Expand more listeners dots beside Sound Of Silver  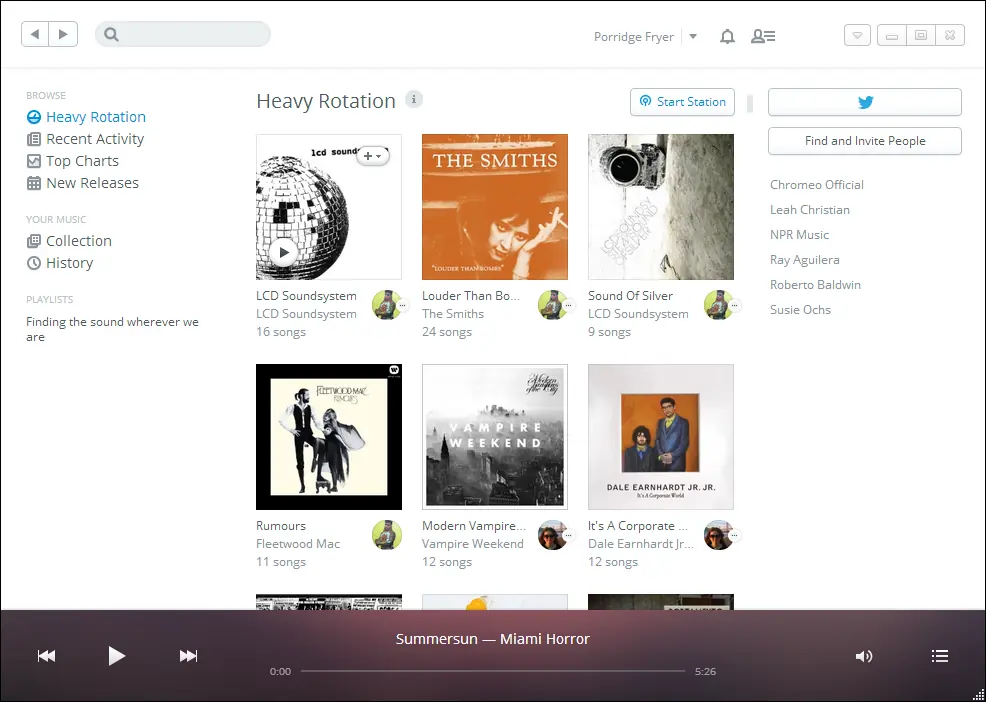pos(734,306)
